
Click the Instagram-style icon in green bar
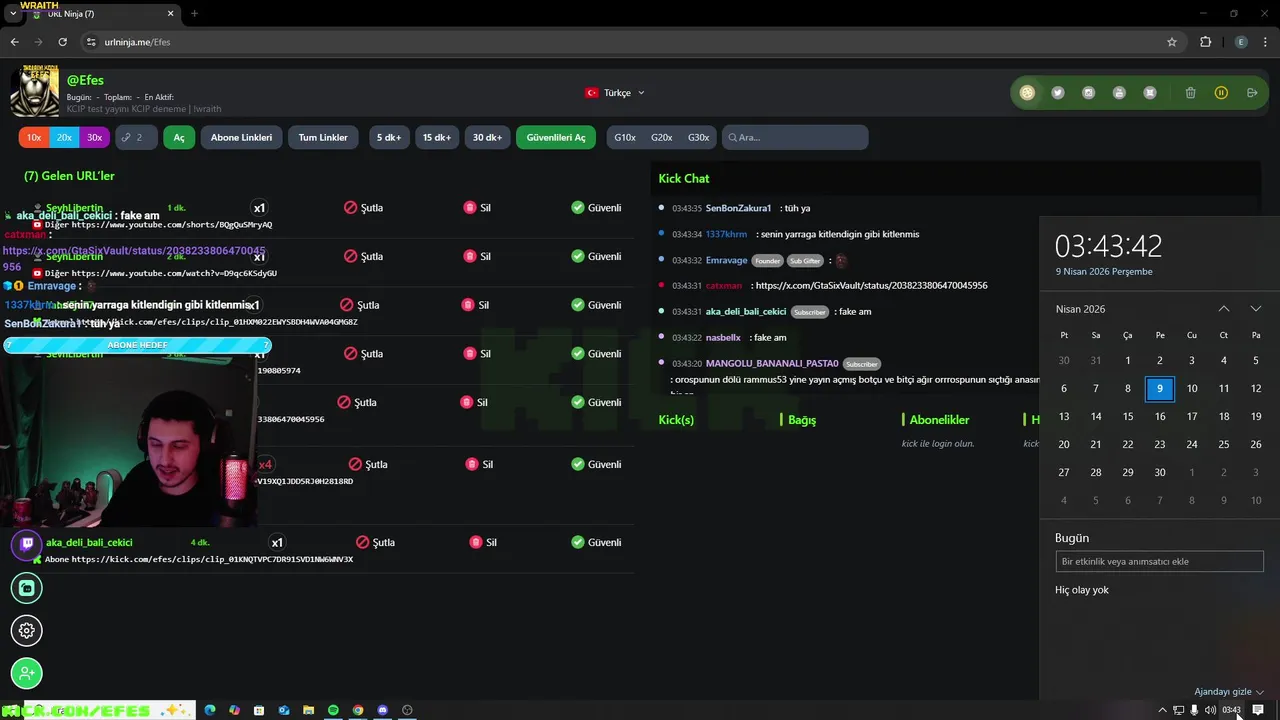coord(1089,93)
